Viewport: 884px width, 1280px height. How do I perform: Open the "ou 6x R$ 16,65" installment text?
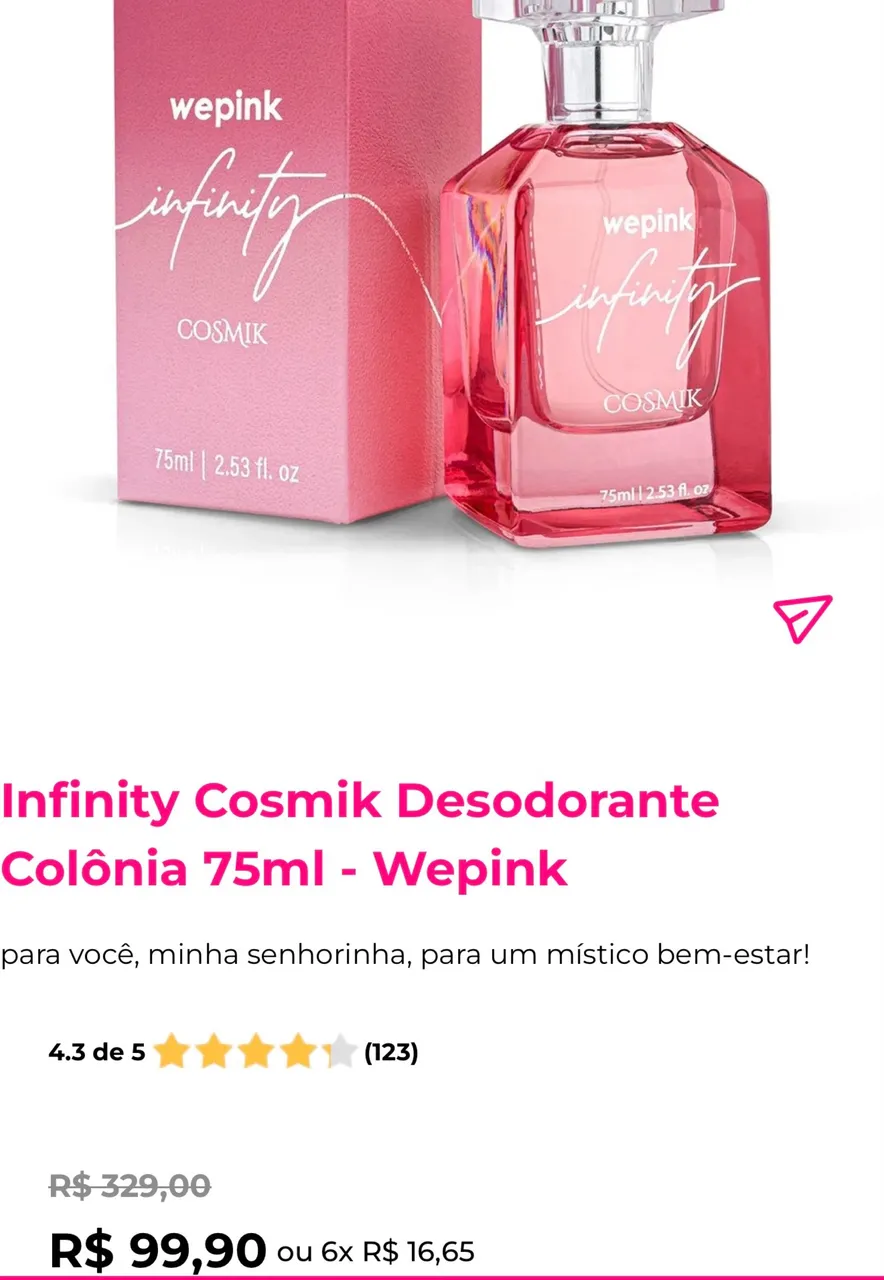tap(376, 1252)
